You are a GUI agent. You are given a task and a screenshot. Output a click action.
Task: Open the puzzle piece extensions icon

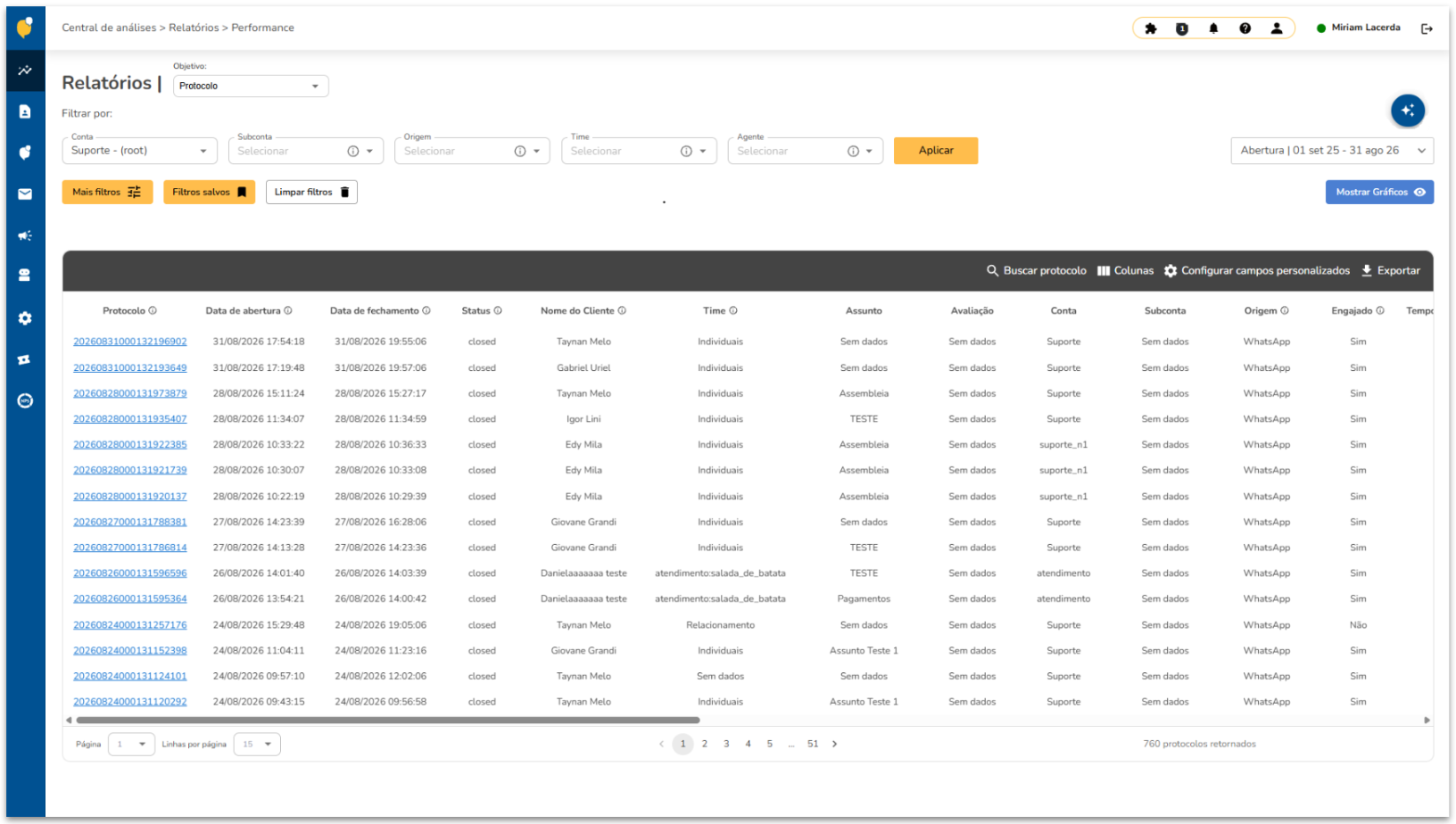coord(1151,29)
